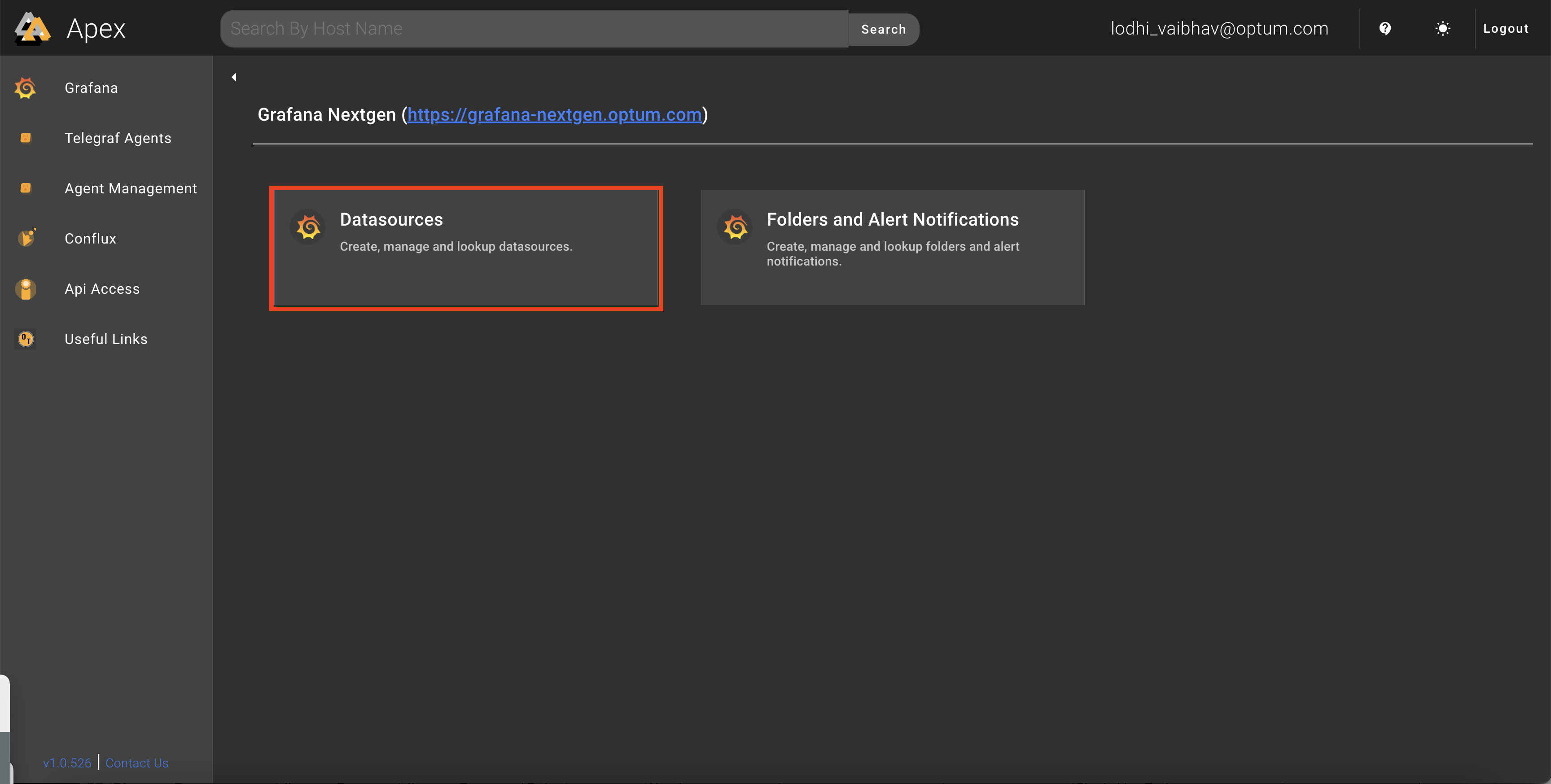Viewport: 1551px width, 784px height.
Task: Click 'Create, manage and lookup folders' description
Action: coord(893,253)
